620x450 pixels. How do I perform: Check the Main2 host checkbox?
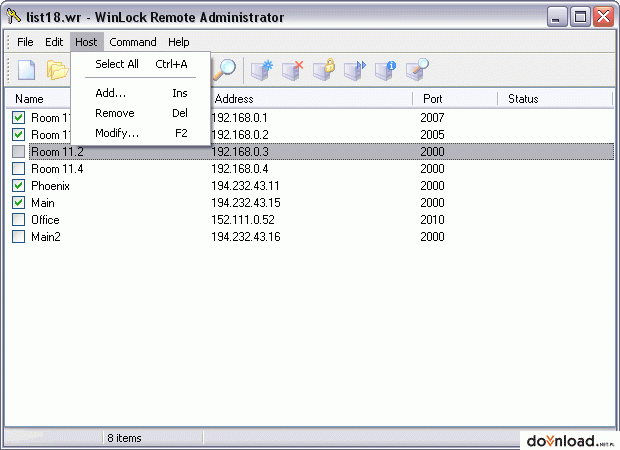[x=18, y=236]
